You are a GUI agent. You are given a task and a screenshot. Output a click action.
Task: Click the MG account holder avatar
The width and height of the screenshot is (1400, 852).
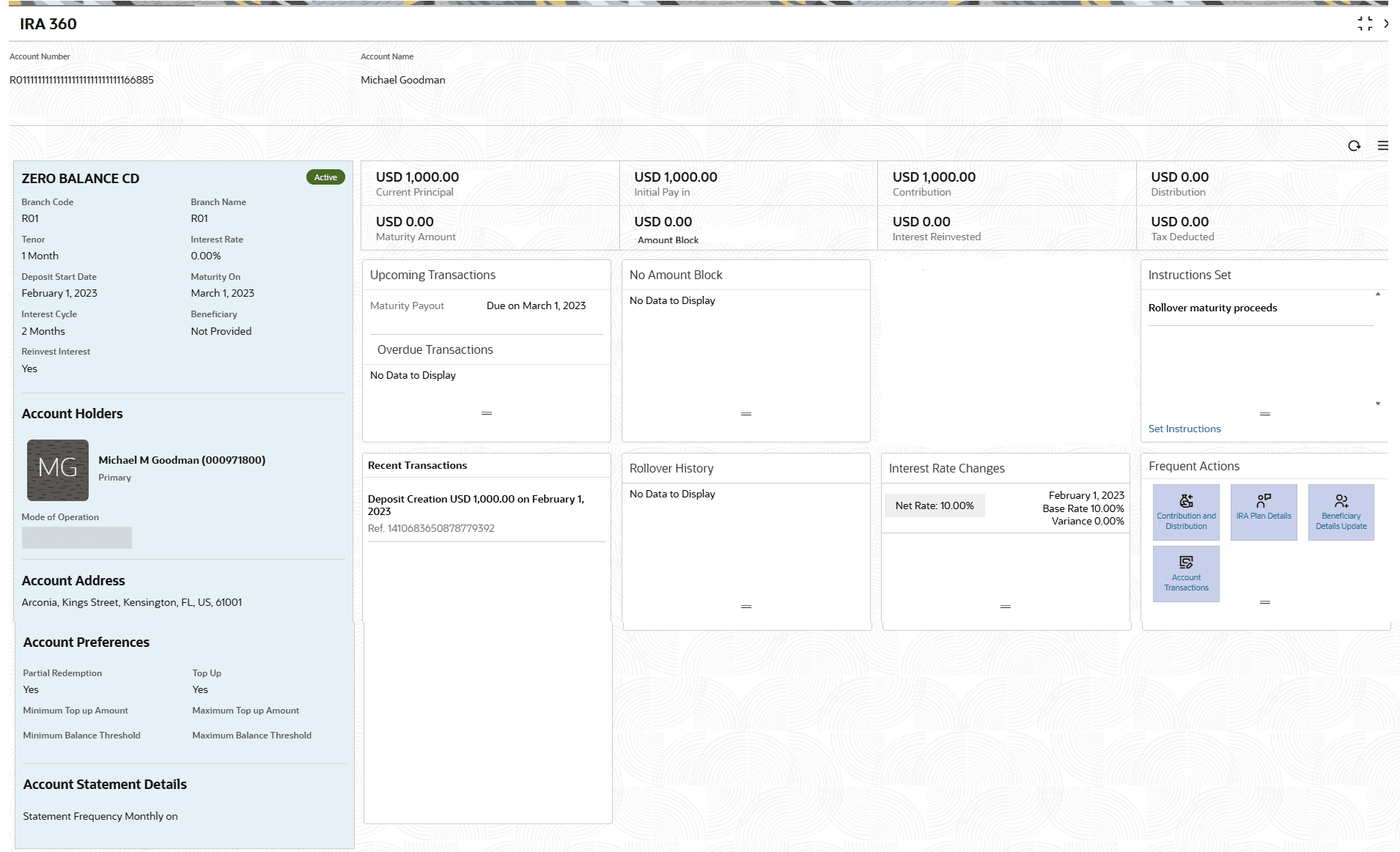coord(58,470)
